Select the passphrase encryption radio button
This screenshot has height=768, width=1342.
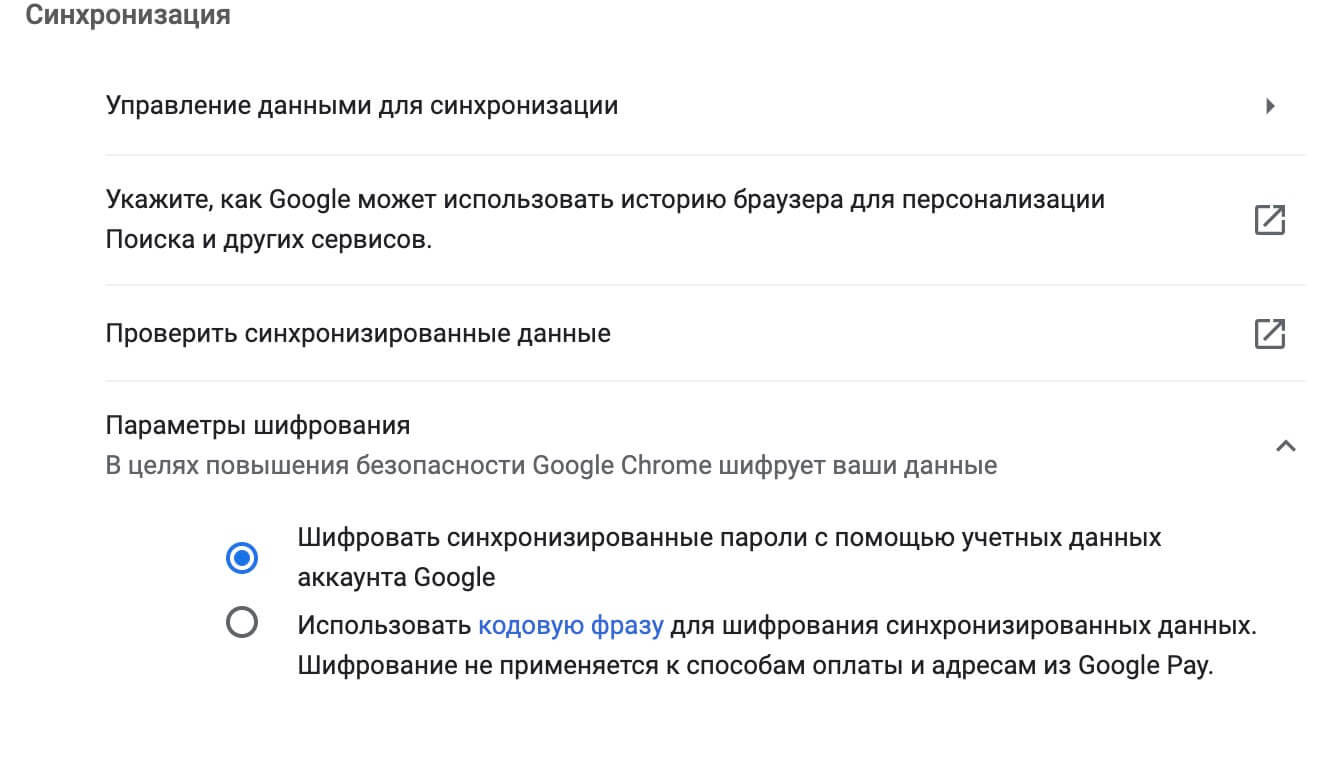(241, 623)
